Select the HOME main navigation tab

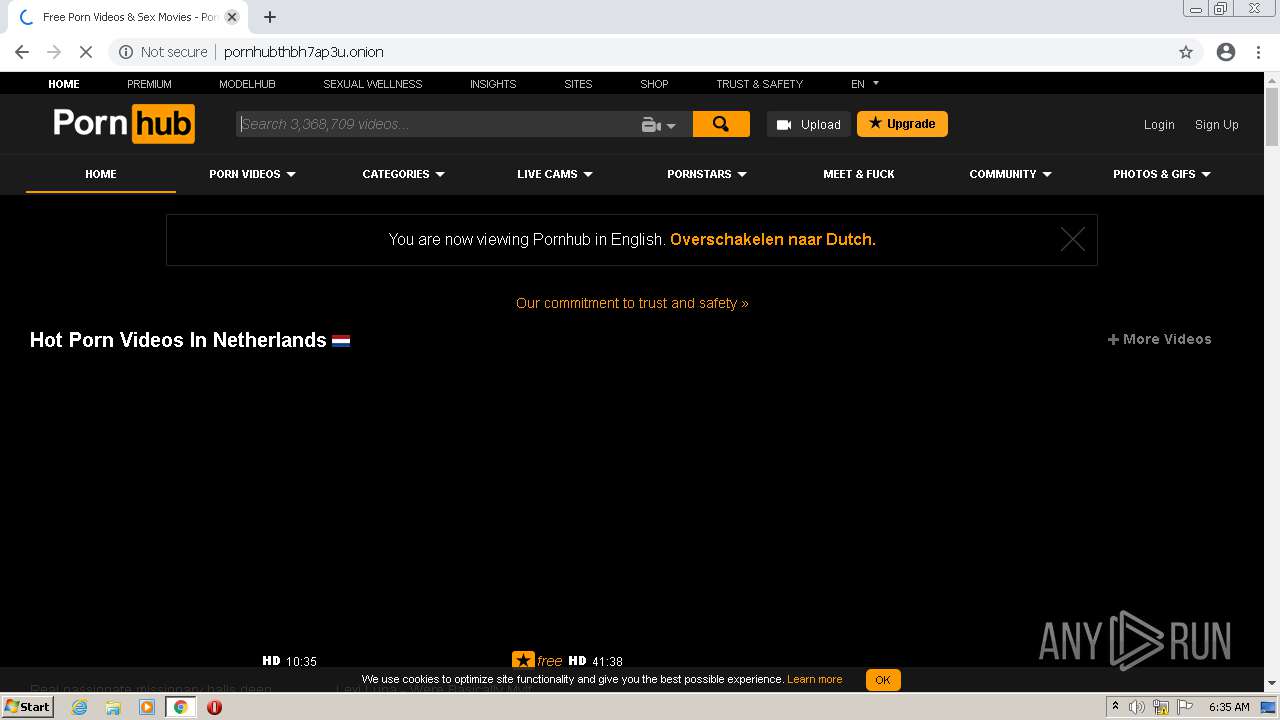(x=101, y=174)
